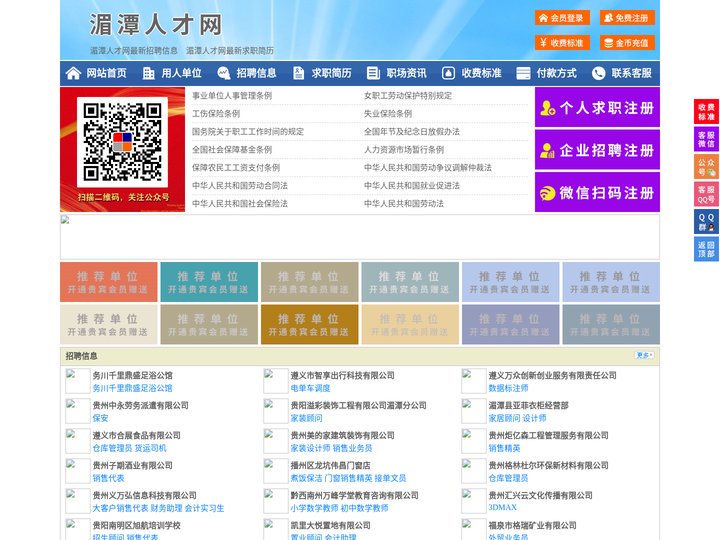720x540 pixels.
Task: Open 女职工劳动保护特别规定 link
Action: [408, 96]
